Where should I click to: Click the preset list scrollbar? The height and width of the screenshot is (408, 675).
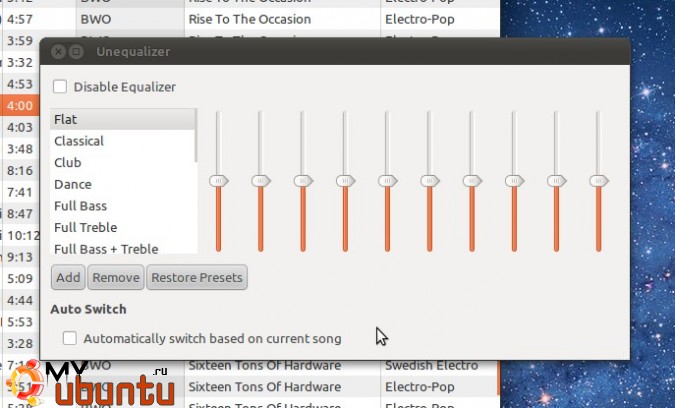coord(196,135)
